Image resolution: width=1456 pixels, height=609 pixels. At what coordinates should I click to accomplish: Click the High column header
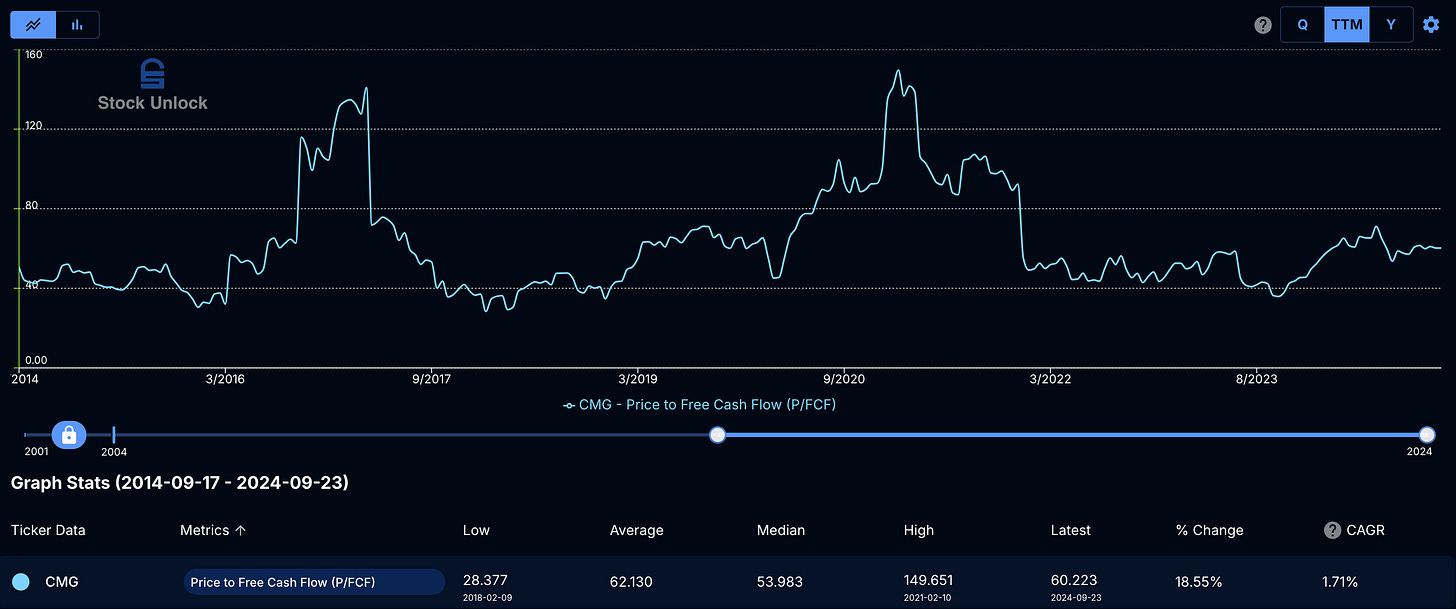919,530
